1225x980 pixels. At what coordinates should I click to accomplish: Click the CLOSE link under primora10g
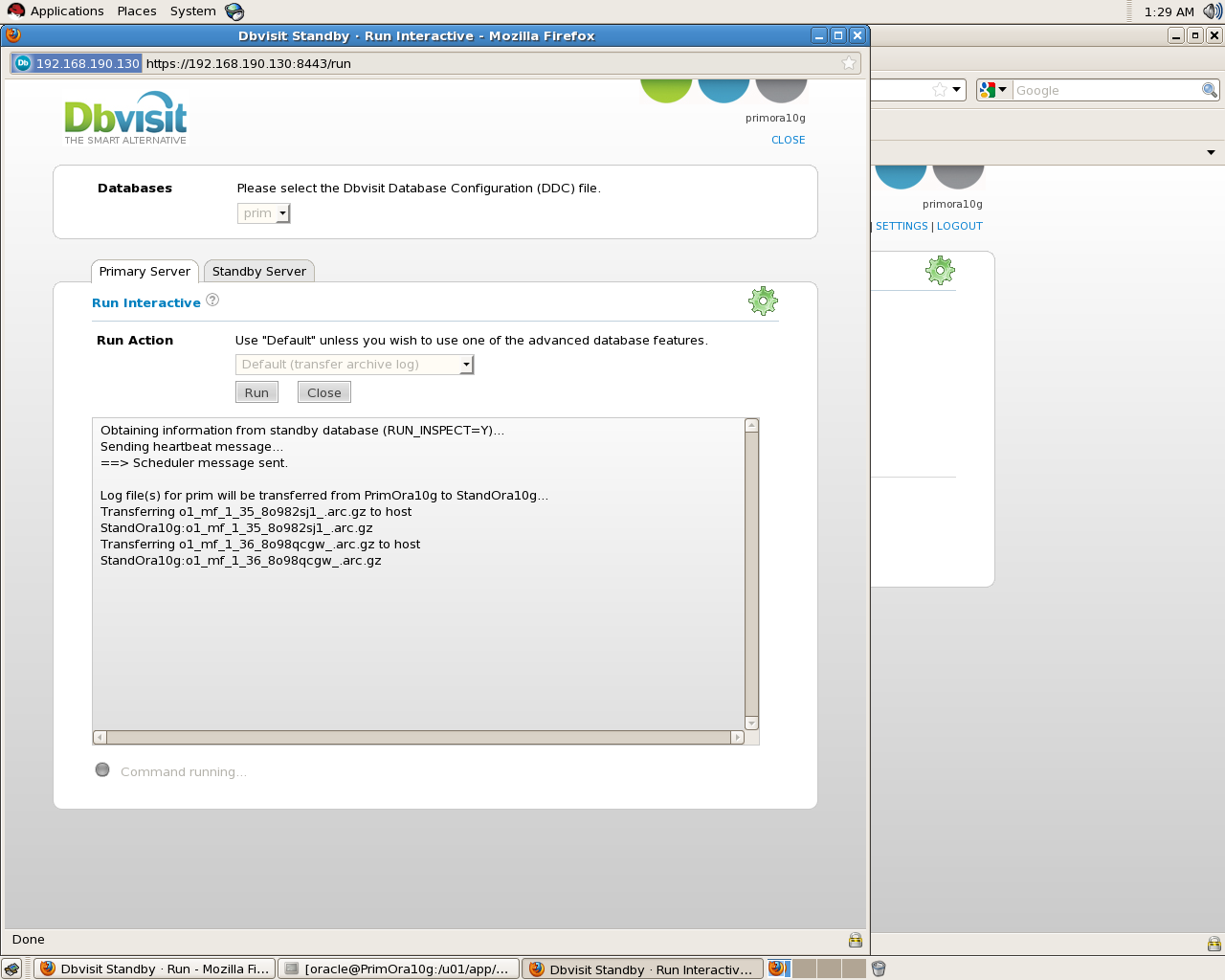pos(788,140)
